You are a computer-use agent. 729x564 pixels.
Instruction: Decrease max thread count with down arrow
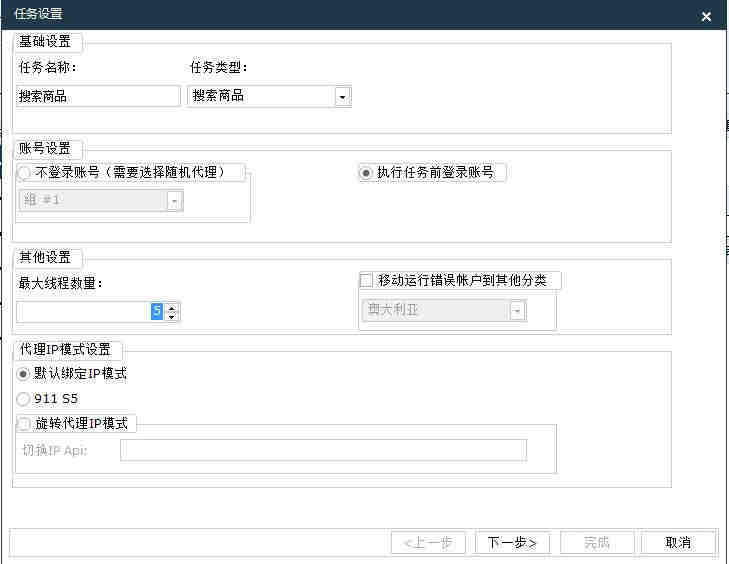[x=172, y=317]
